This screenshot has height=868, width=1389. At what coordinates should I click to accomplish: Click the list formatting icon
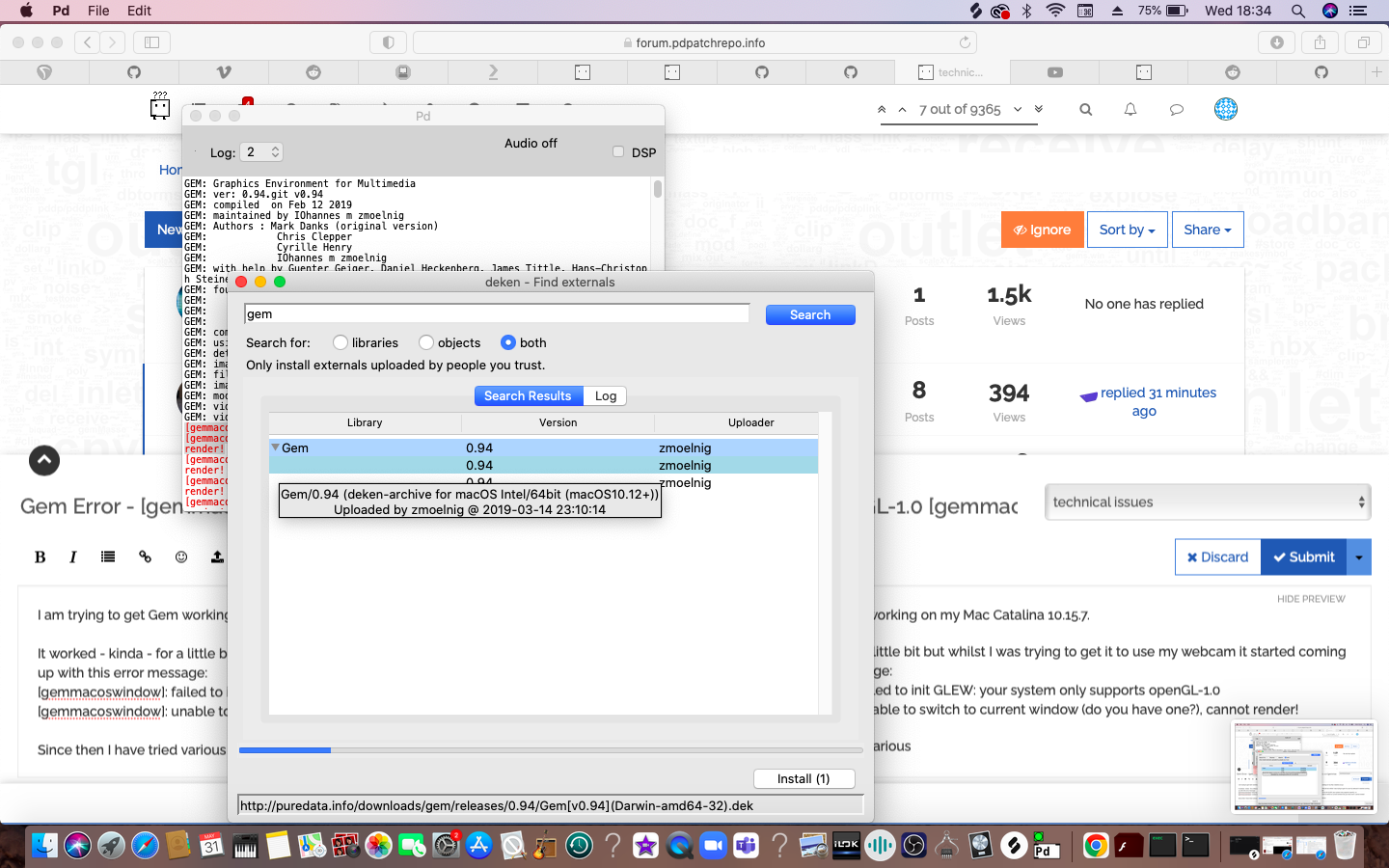coord(108,556)
